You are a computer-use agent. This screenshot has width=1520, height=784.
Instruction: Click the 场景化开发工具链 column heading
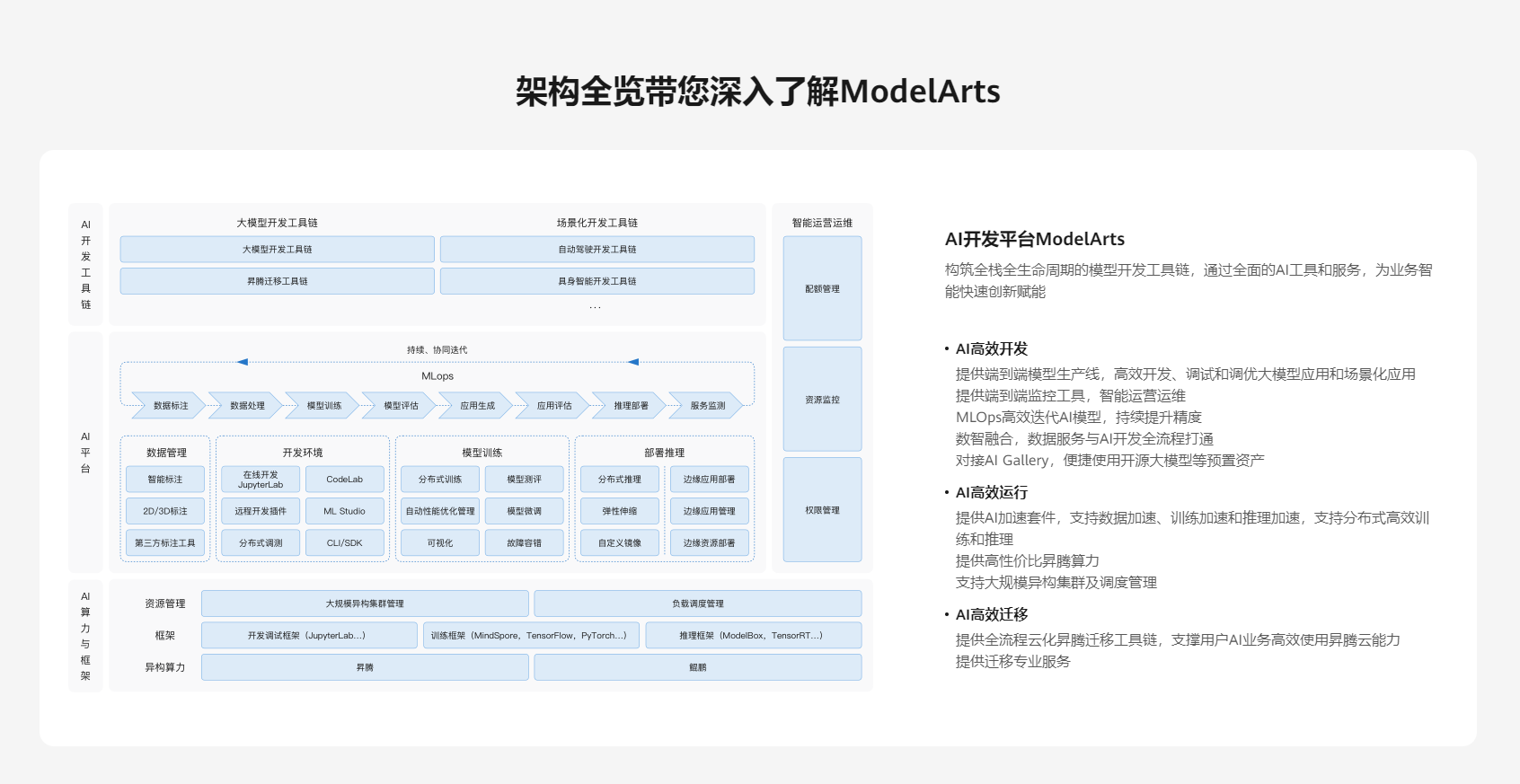pyautogui.click(x=597, y=223)
